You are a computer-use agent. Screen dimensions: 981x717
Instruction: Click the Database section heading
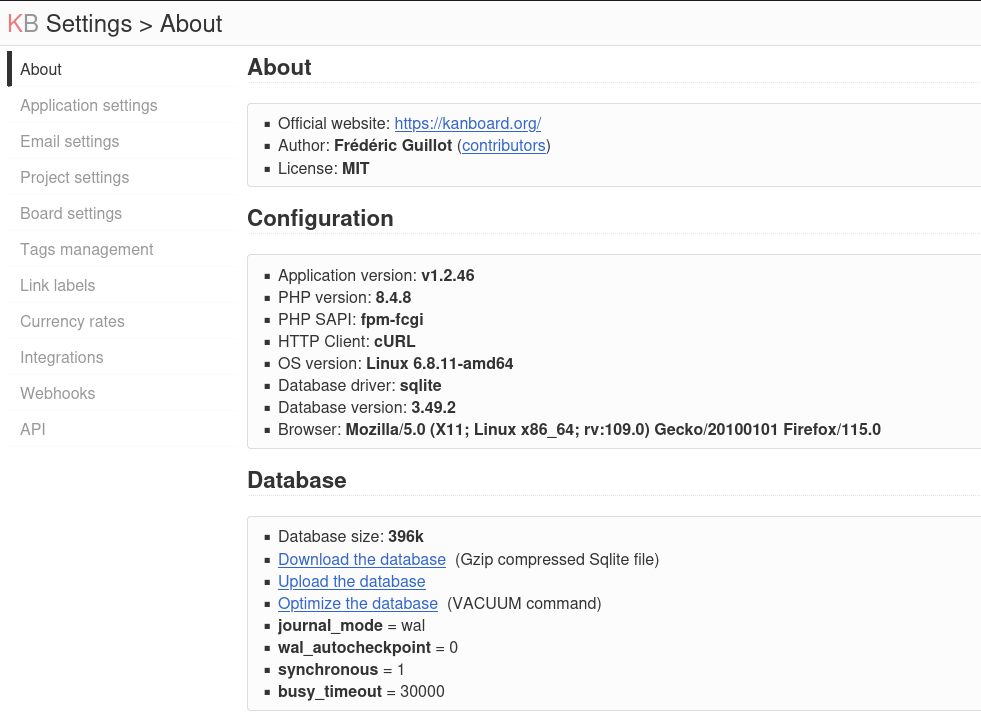pos(297,480)
